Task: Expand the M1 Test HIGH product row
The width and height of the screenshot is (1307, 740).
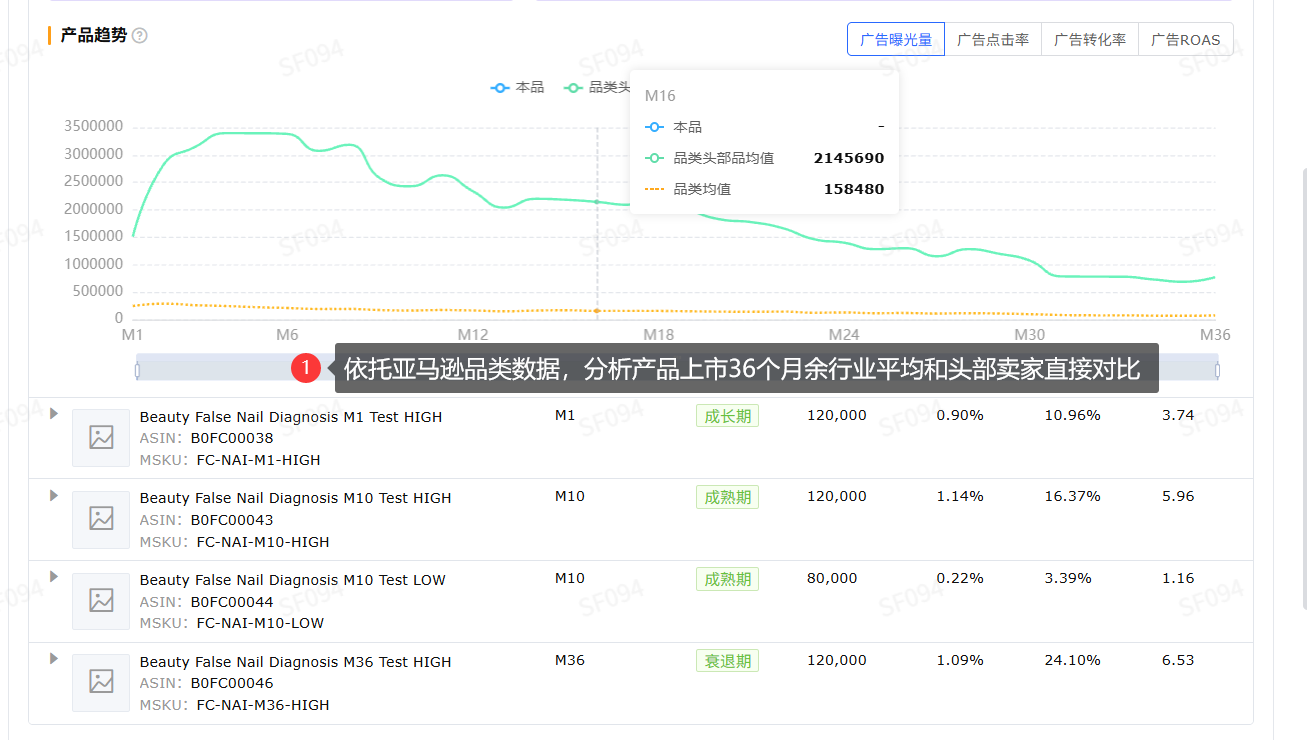Action: (54, 413)
